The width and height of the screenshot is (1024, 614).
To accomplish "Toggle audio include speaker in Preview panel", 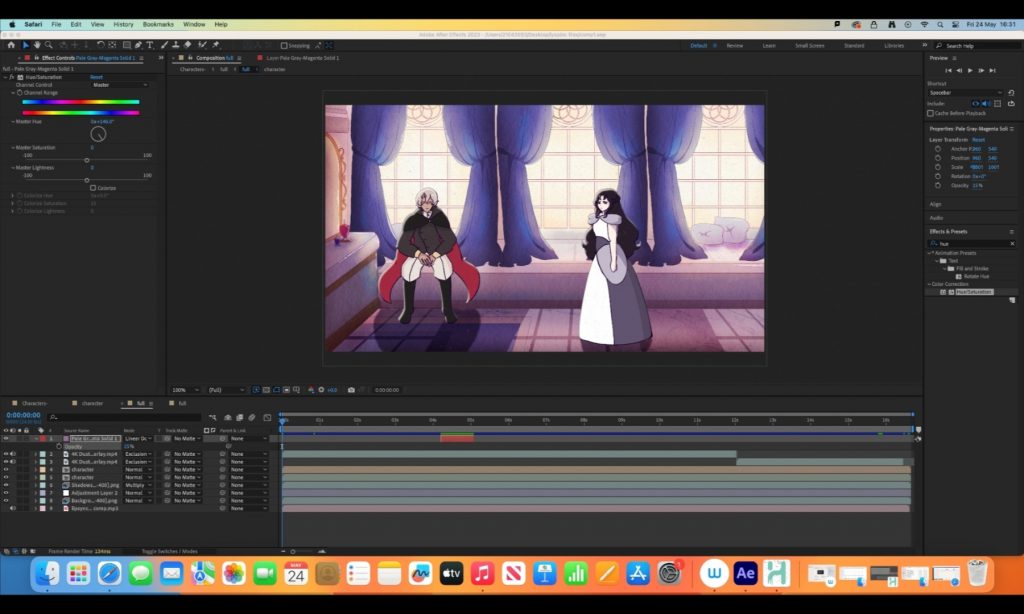I will click(x=985, y=104).
